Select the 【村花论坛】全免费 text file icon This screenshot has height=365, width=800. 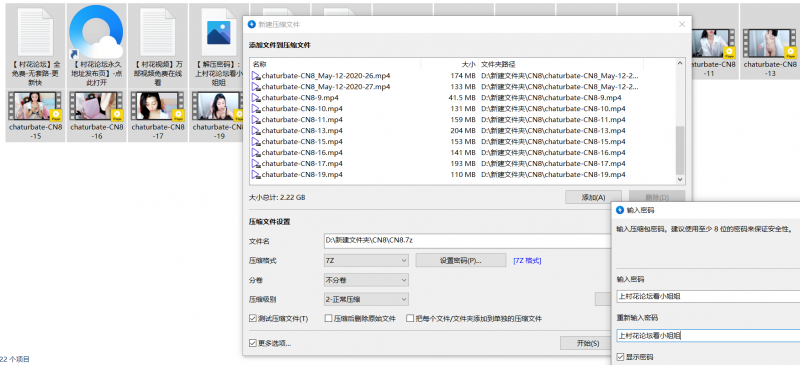[x=35, y=32]
